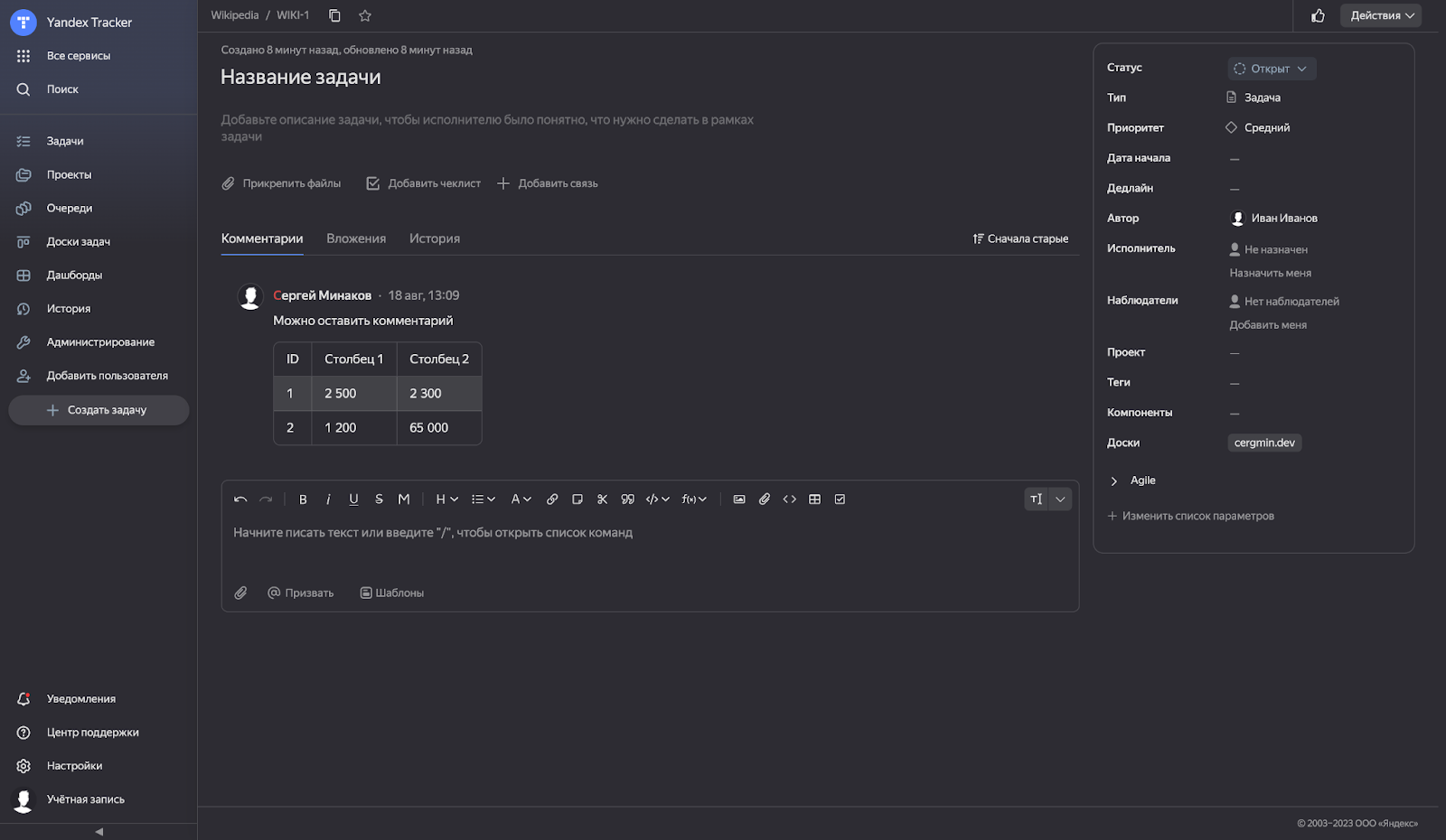The height and width of the screenshot is (840, 1446).
Task: Open the Действия actions dropdown
Action: [x=1381, y=15]
